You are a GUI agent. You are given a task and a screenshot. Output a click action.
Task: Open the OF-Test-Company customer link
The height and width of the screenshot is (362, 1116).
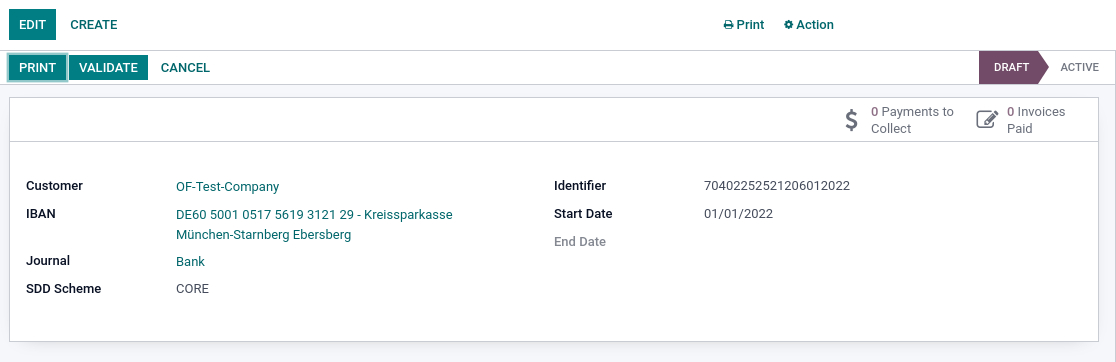click(x=228, y=187)
